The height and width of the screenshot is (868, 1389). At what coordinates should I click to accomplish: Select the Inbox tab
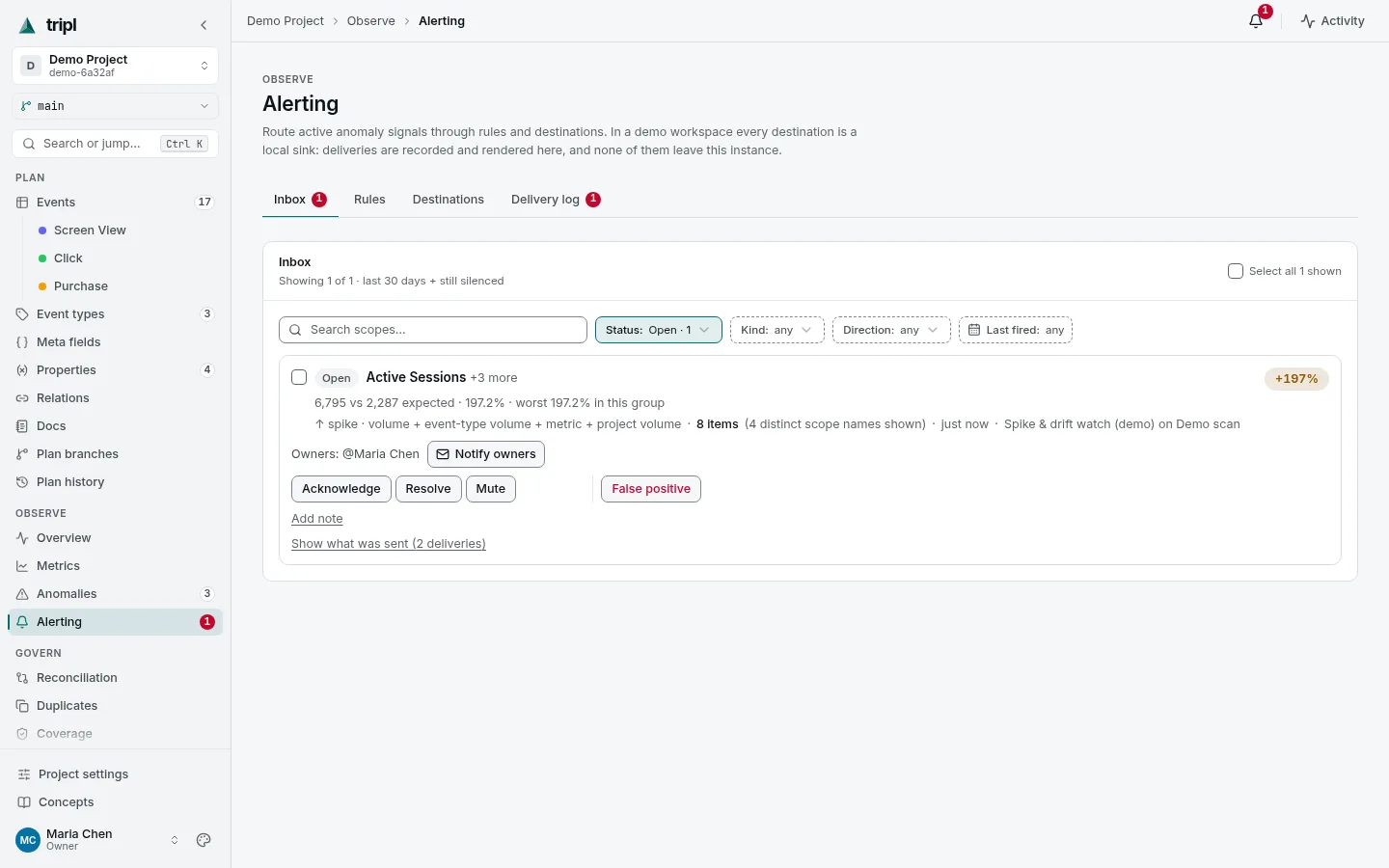pos(300,200)
